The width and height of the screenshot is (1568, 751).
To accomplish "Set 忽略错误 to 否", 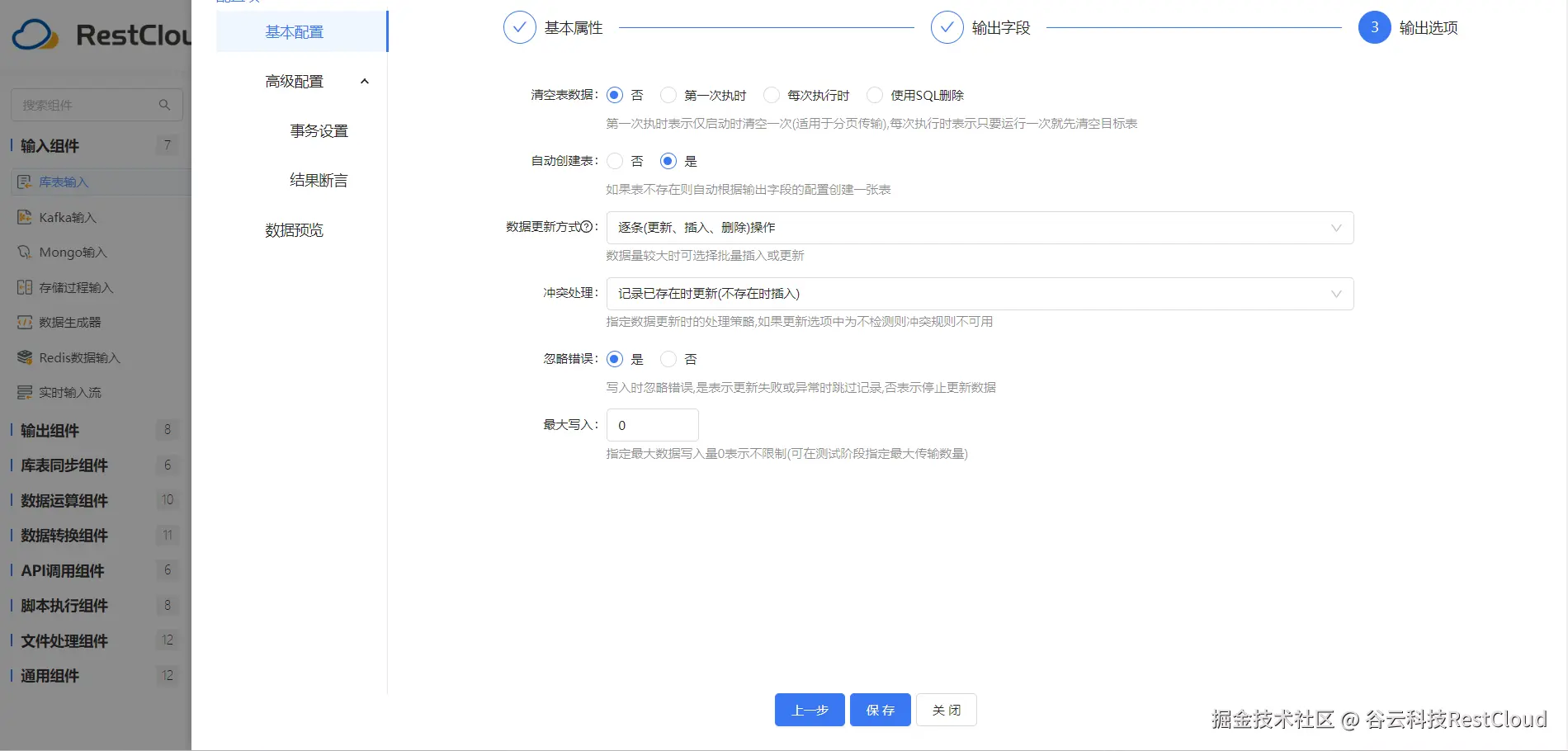I will (668, 359).
